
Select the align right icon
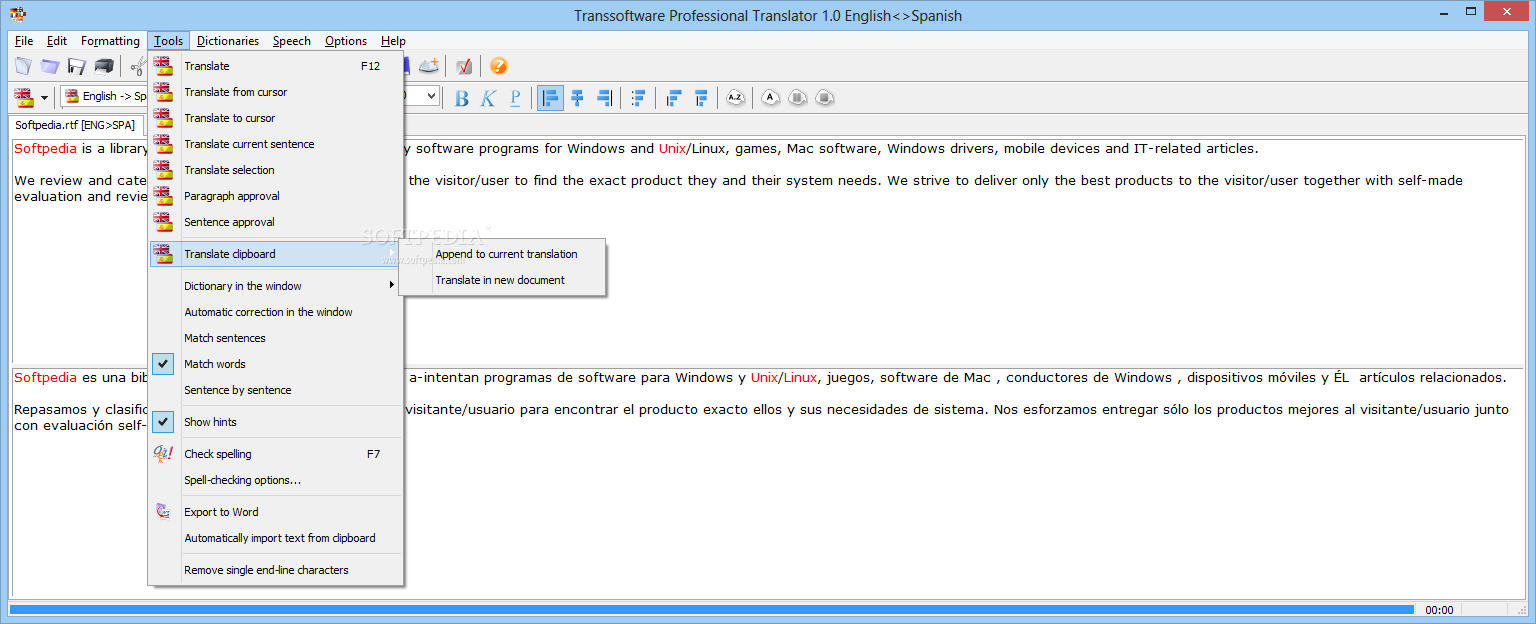click(604, 97)
